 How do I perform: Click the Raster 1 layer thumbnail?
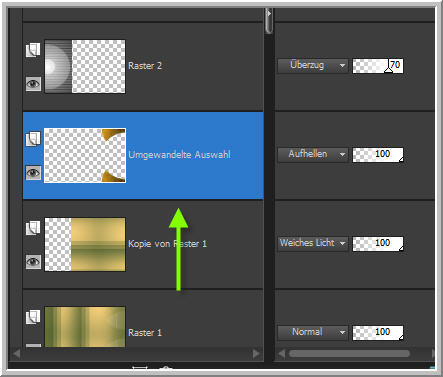pos(85,327)
